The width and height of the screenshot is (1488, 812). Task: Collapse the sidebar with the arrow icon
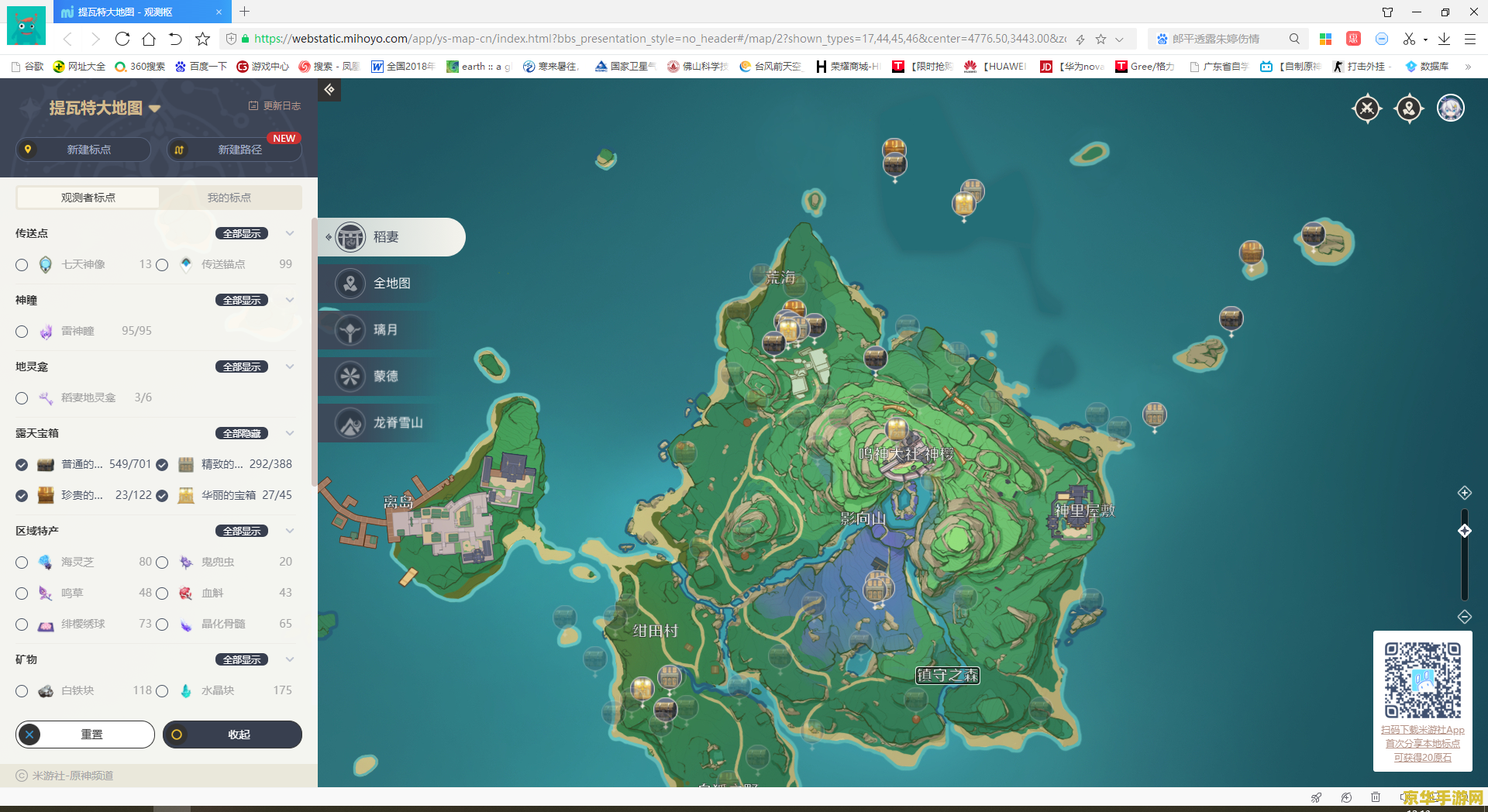pos(329,90)
